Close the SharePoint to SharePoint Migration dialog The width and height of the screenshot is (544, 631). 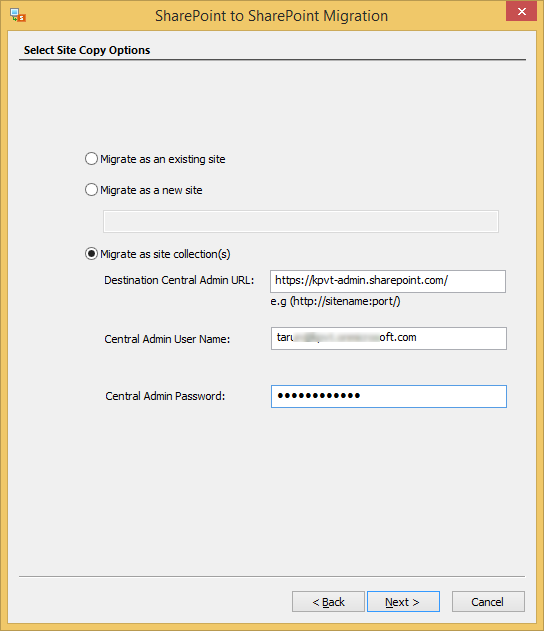(521, 11)
